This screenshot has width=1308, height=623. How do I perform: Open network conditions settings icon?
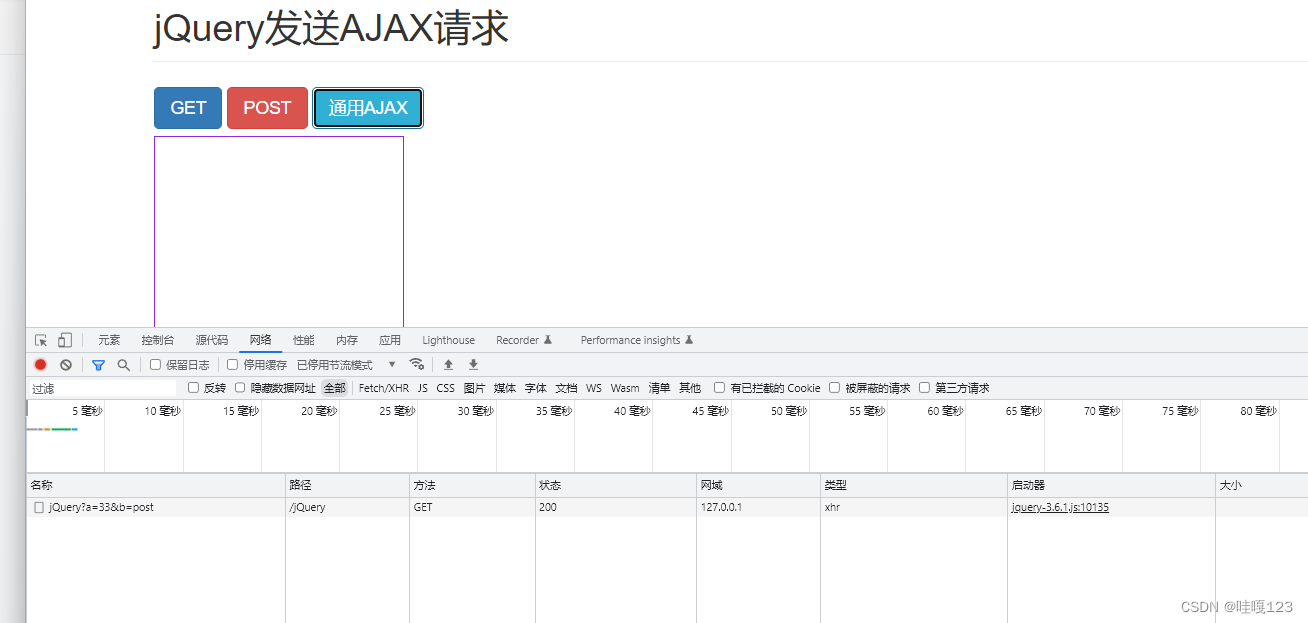point(417,364)
